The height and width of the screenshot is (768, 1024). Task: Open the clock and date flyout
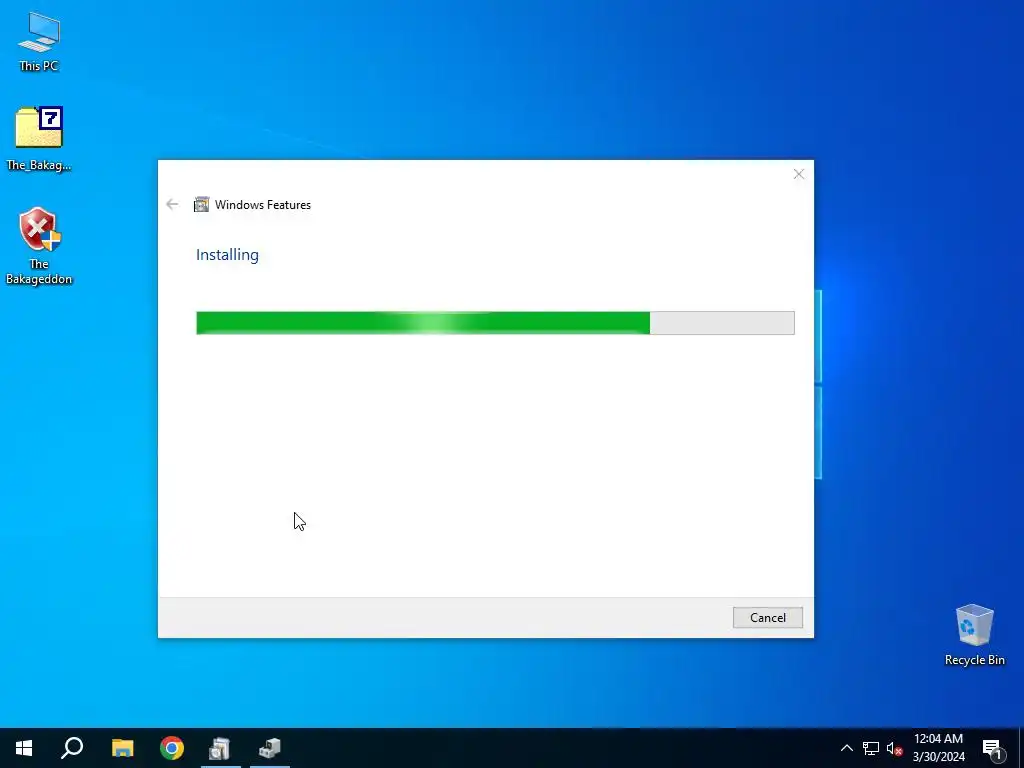point(938,748)
